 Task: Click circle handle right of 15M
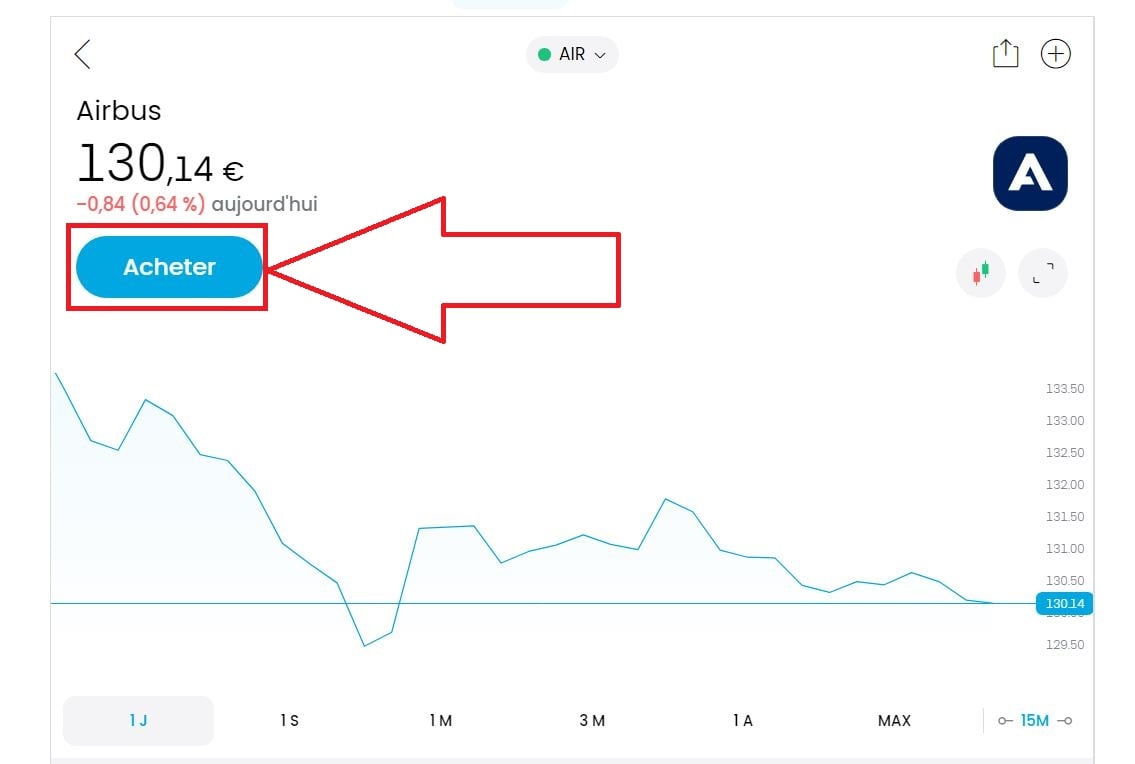click(1065, 721)
